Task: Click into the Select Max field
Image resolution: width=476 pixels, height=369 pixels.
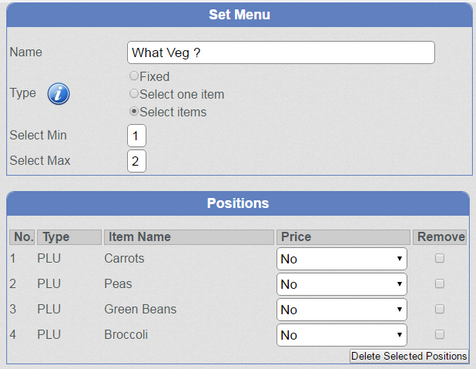Action: pyautogui.click(x=136, y=161)
